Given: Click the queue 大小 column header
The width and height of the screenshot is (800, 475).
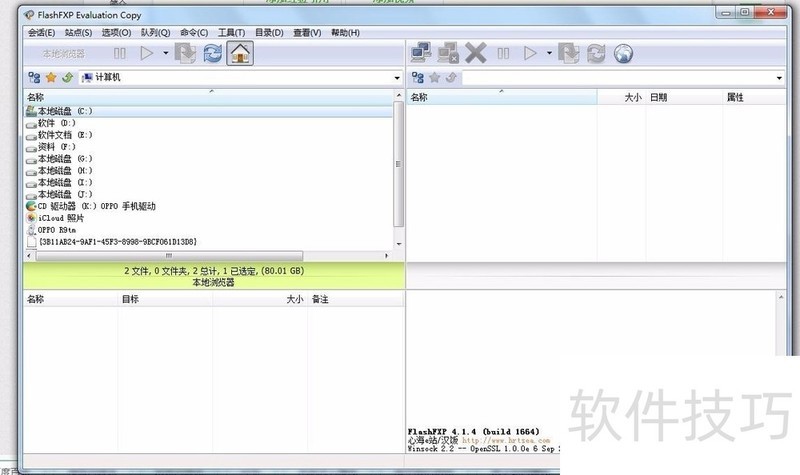Looking at the screenshot, I should [x=260, y=299].
